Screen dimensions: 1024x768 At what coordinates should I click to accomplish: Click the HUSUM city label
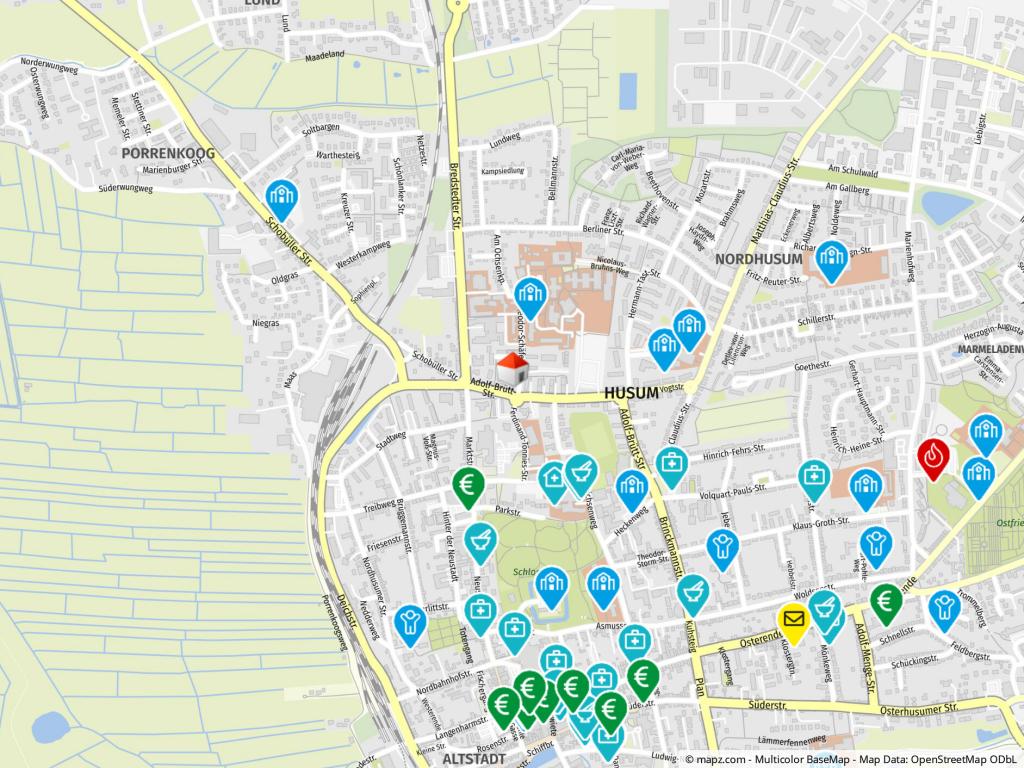pyautogui.click(x=632, y=393)
